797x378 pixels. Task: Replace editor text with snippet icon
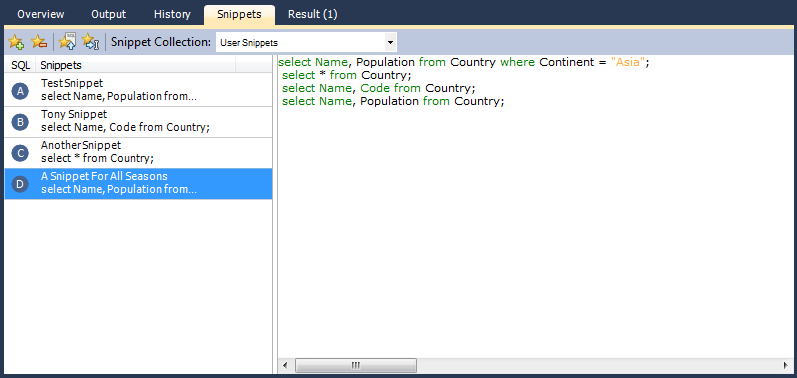tap(67, 42)
